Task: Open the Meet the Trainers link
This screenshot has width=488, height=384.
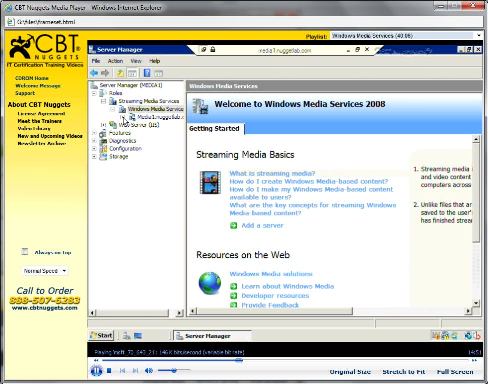Action: (x=40, y=121)
